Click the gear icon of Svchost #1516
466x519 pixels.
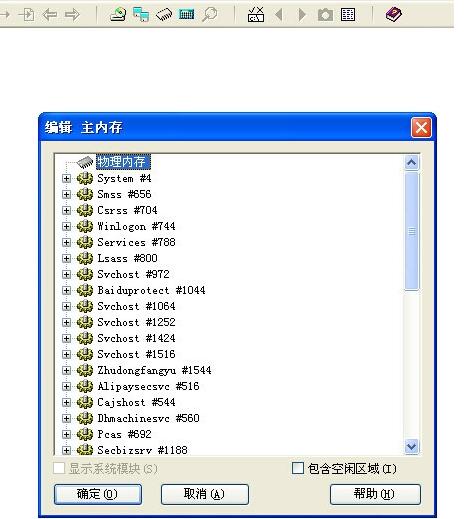point(85,354)
